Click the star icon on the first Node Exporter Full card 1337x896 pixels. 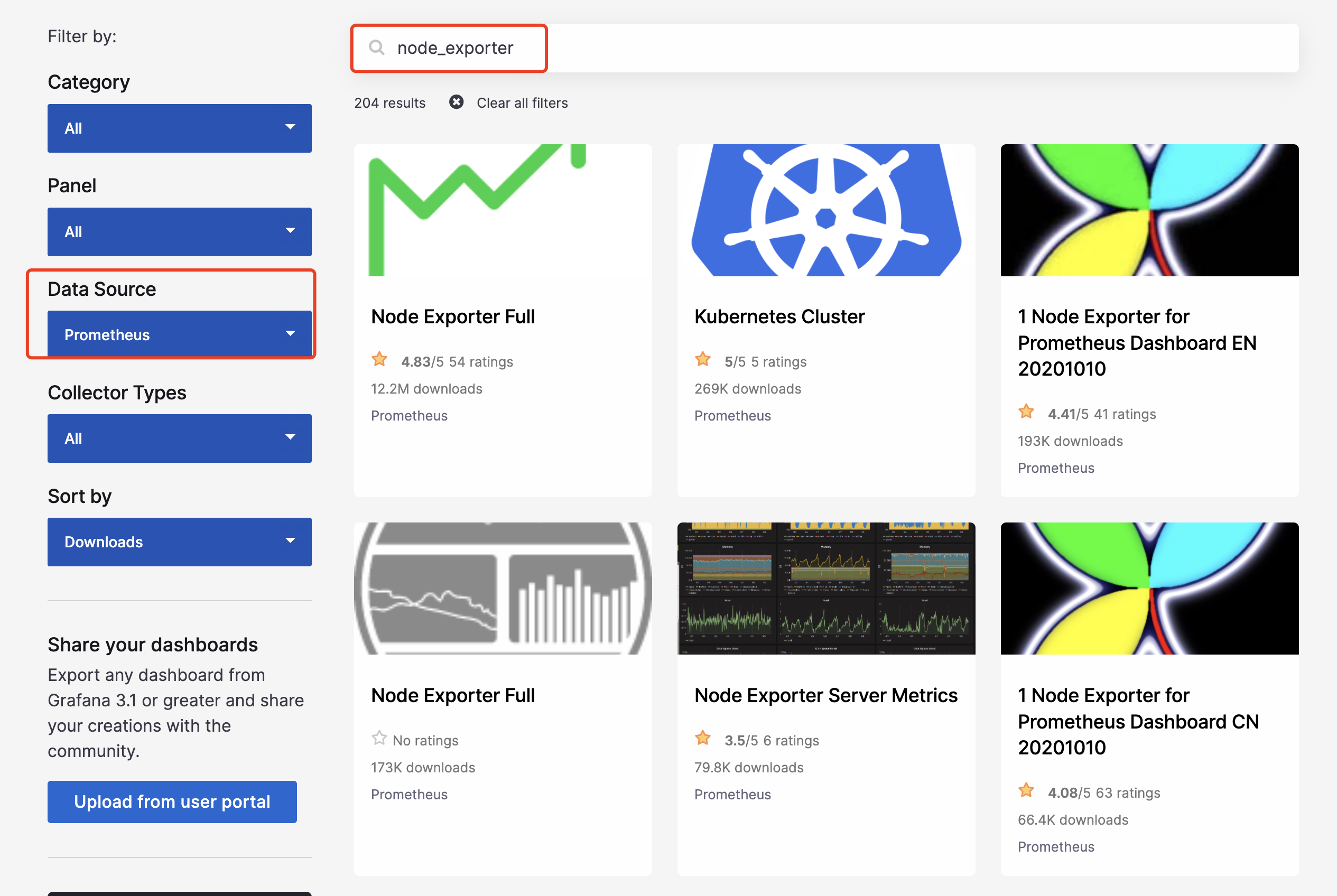click(x=379, y=359)
